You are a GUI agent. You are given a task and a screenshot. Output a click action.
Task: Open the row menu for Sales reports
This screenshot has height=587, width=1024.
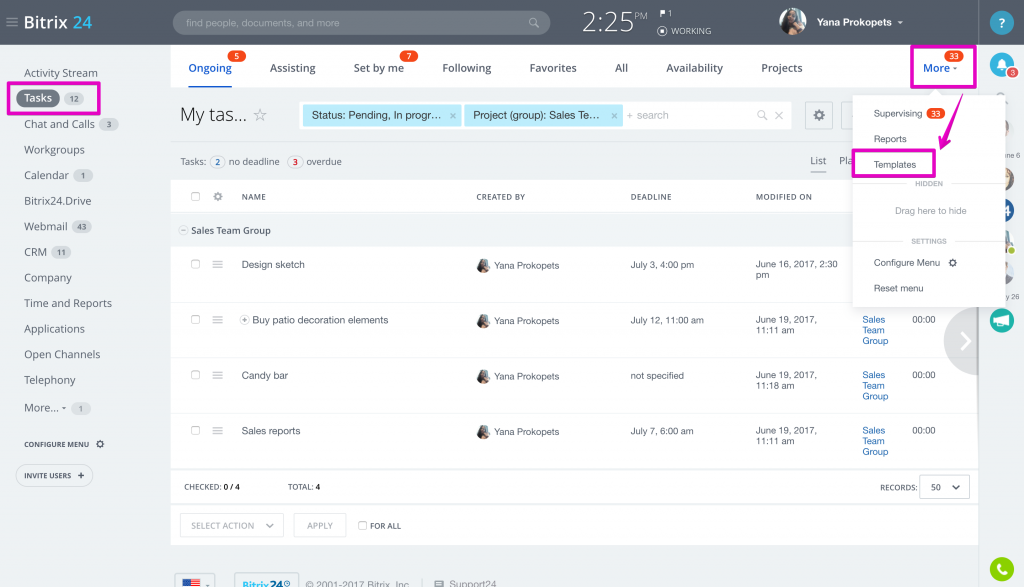pos(217,431)
